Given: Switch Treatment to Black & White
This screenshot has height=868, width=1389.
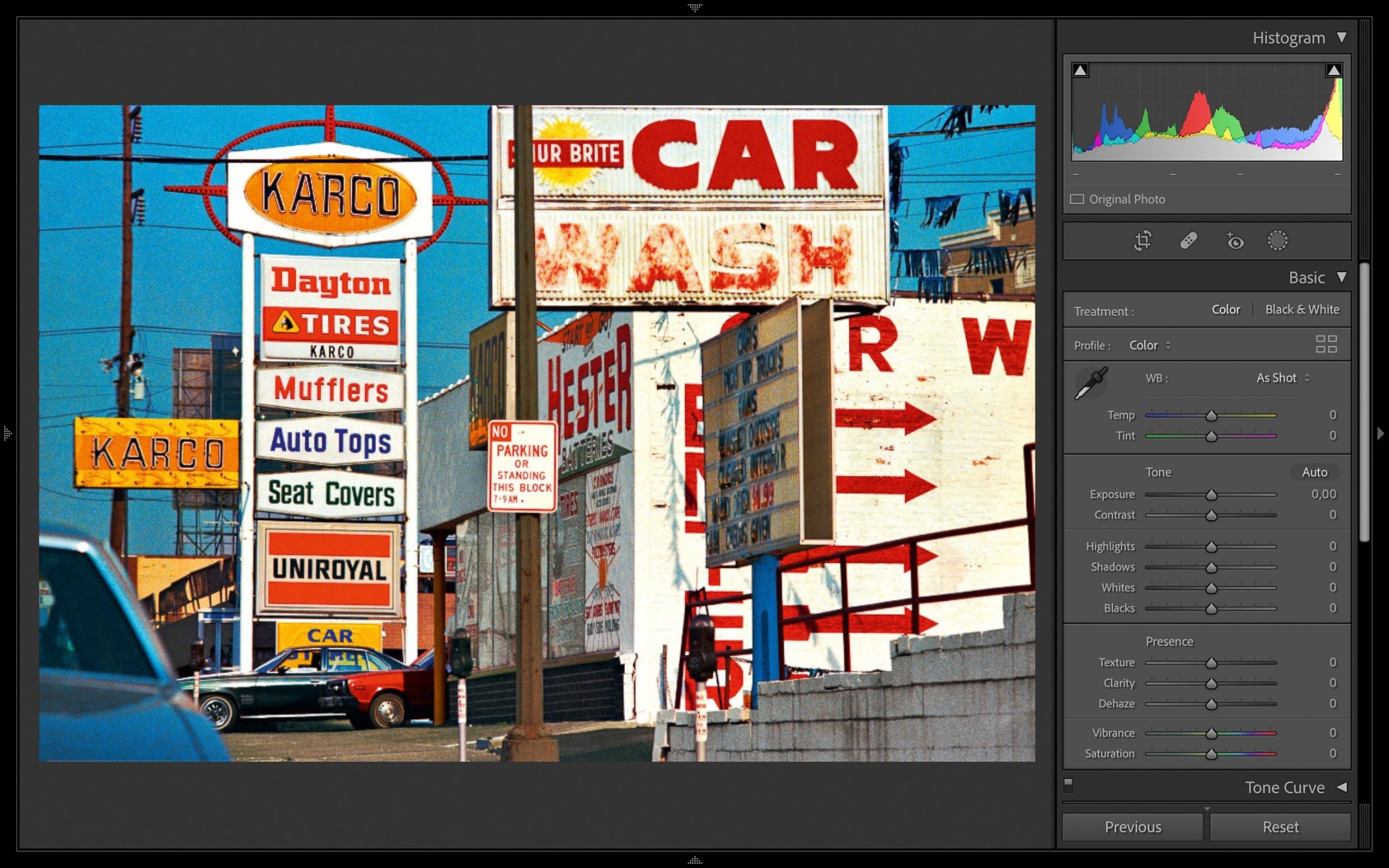Looking at the screenshot, I should pyautogui.click(x=1302, y=310).
